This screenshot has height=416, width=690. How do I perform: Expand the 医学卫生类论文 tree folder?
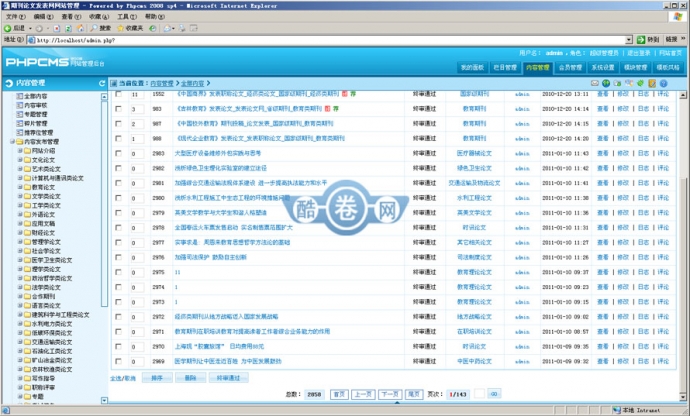point(20,260)
